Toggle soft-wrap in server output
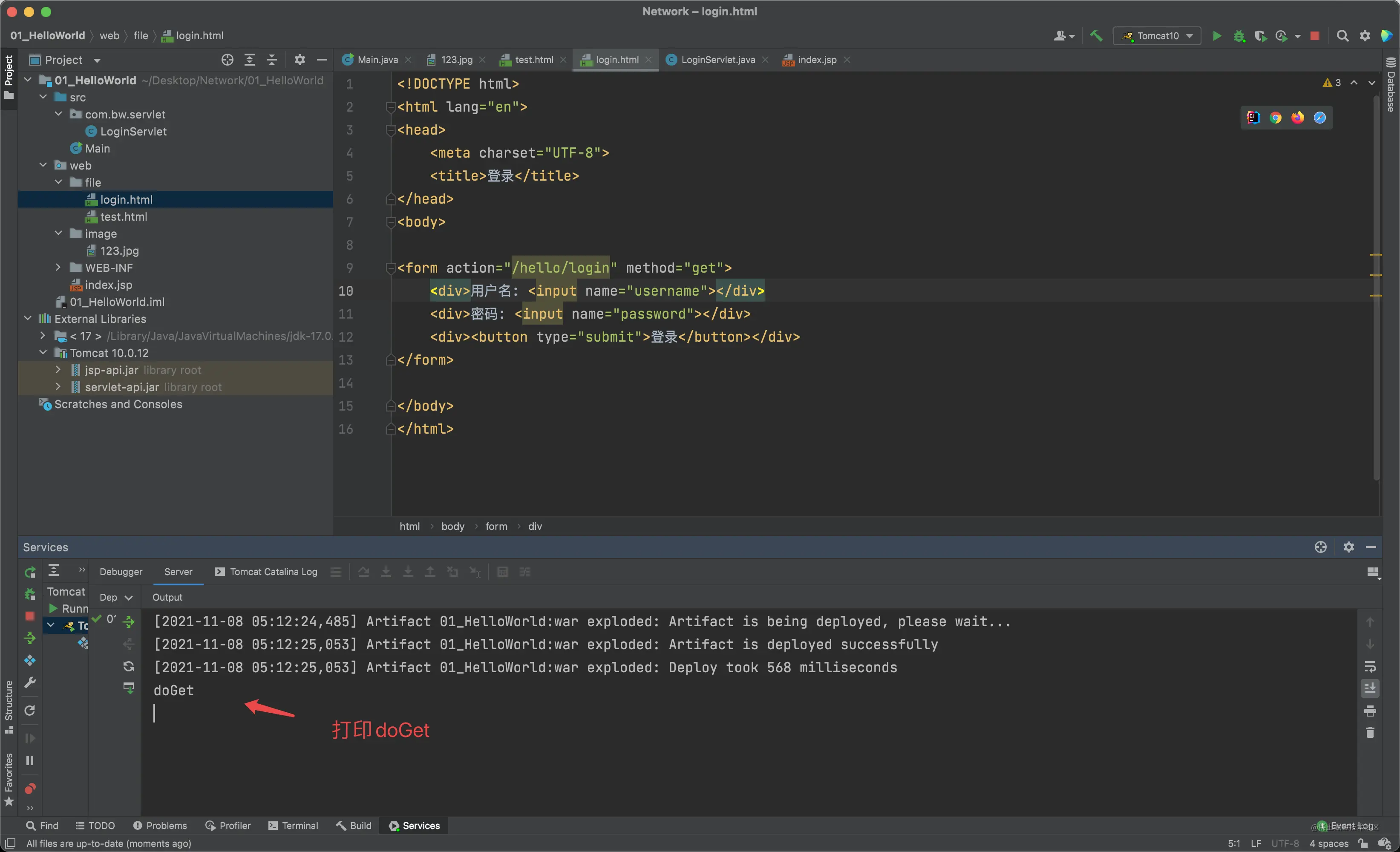 coord(1370,666)
